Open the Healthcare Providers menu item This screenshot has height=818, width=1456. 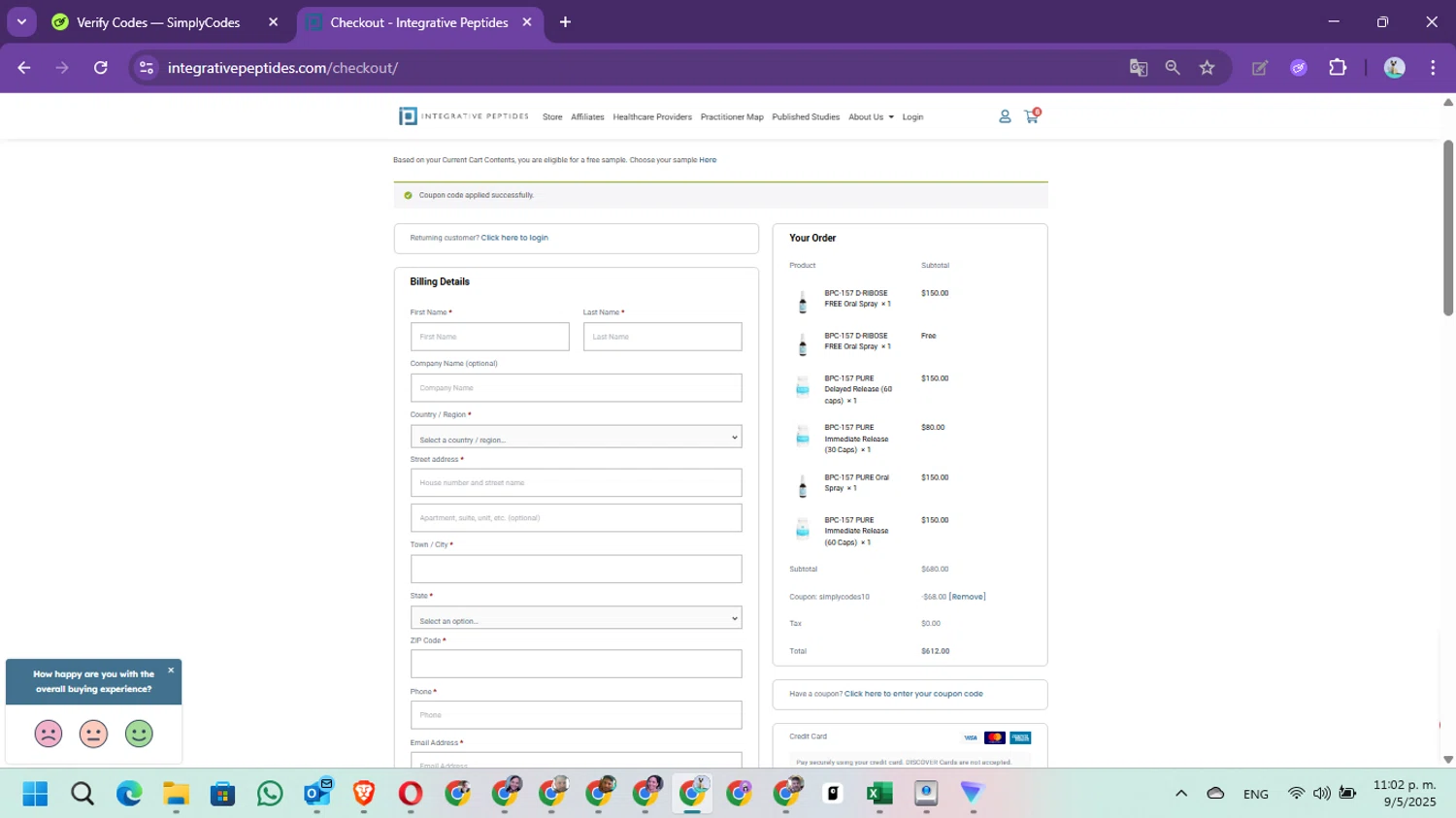pyautogui.click(x=652, y=116)
